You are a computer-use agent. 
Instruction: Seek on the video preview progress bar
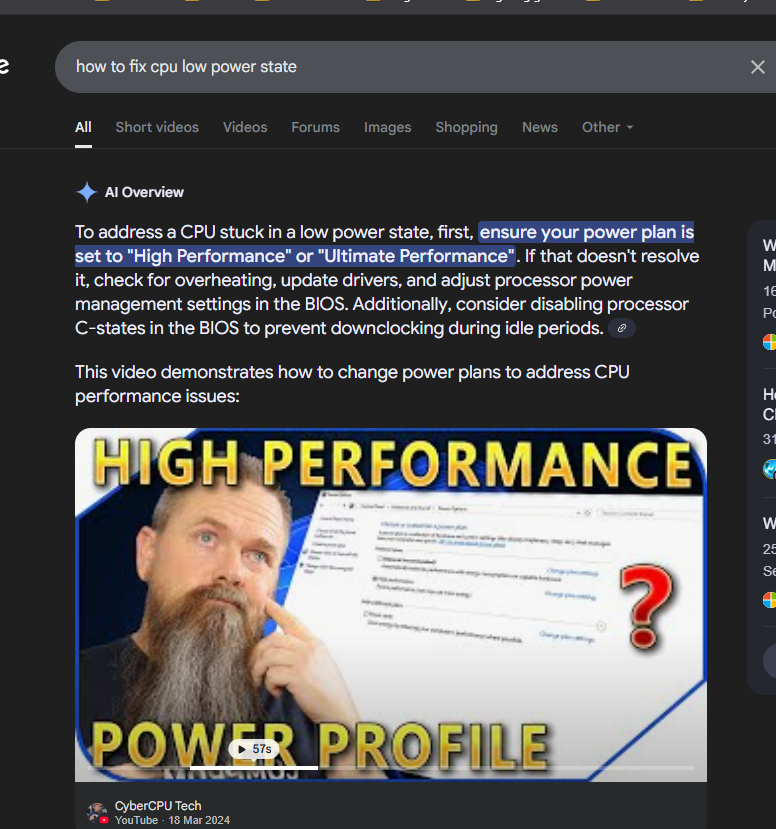391,767
